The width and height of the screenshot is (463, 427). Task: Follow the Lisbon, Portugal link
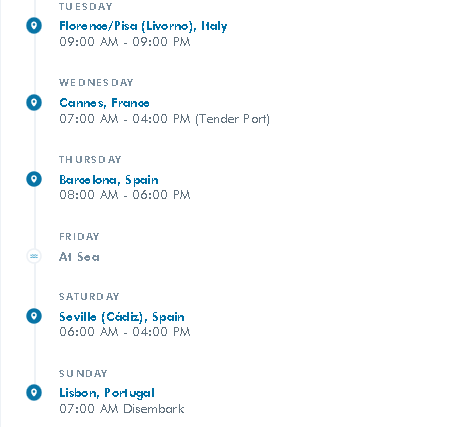[x=107, y=393]
